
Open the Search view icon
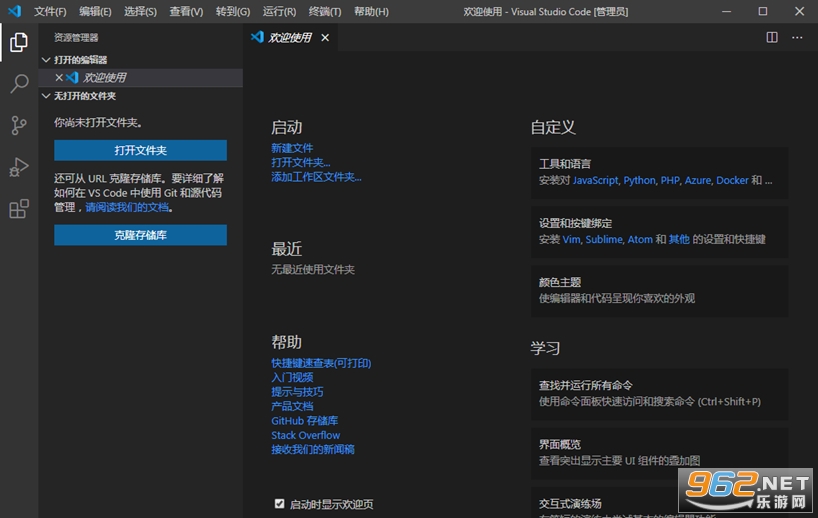[x=19, y=83]
